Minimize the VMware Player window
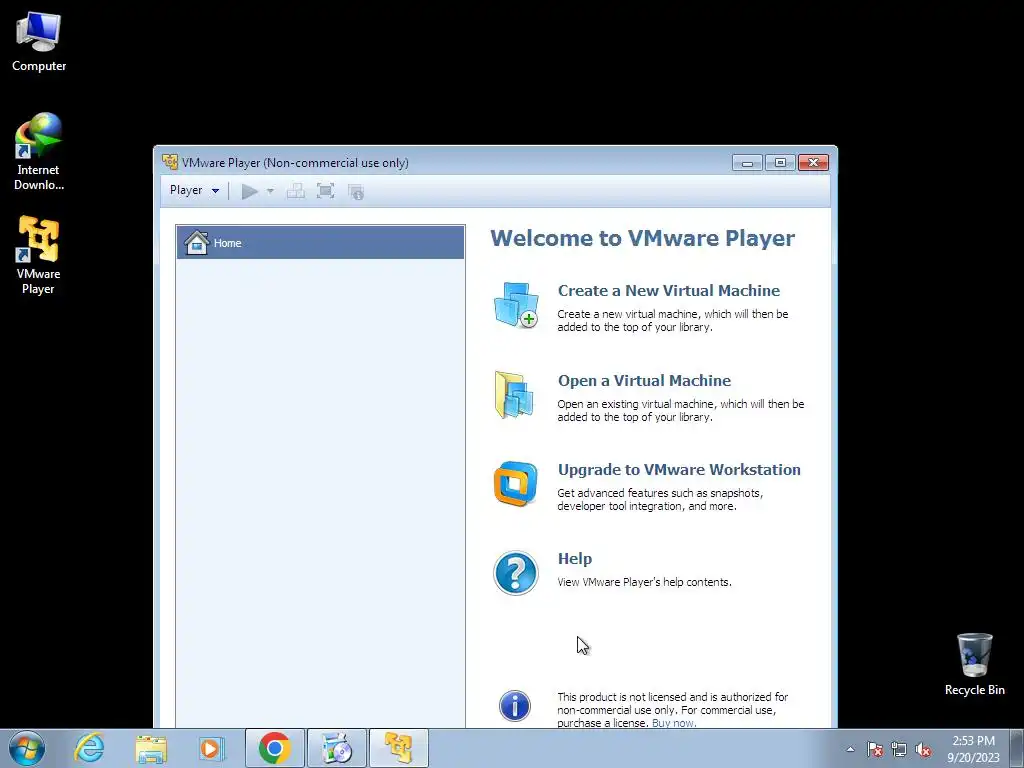 [x=747, y=163]
